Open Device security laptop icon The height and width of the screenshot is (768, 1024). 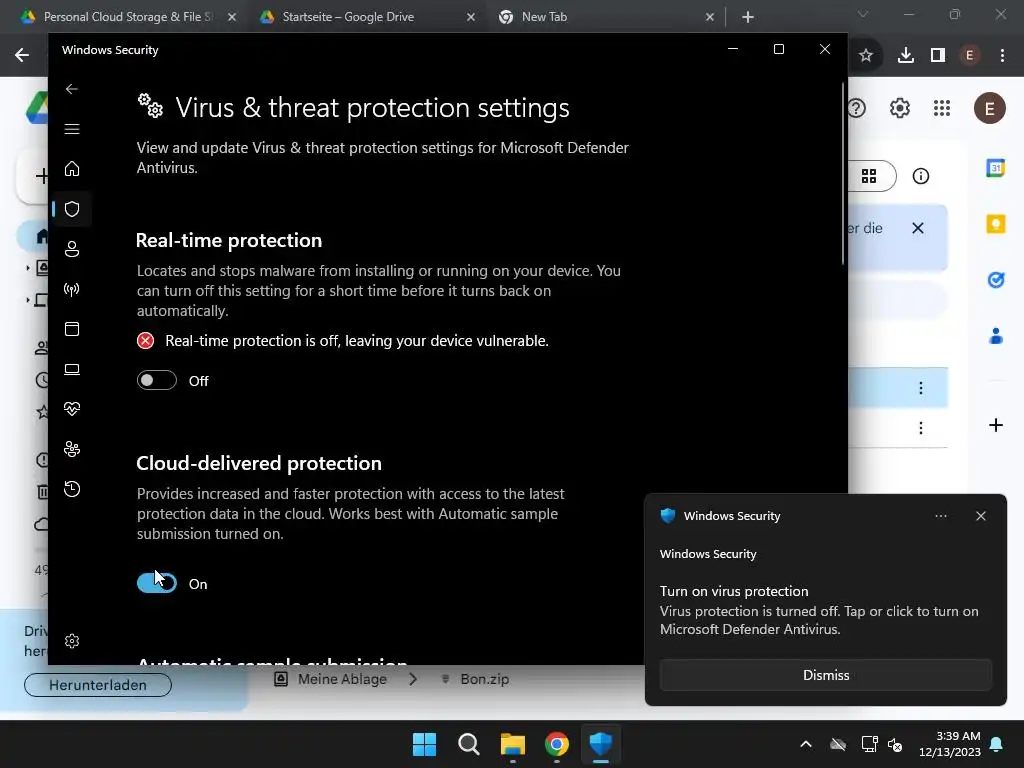coord(72,370)
